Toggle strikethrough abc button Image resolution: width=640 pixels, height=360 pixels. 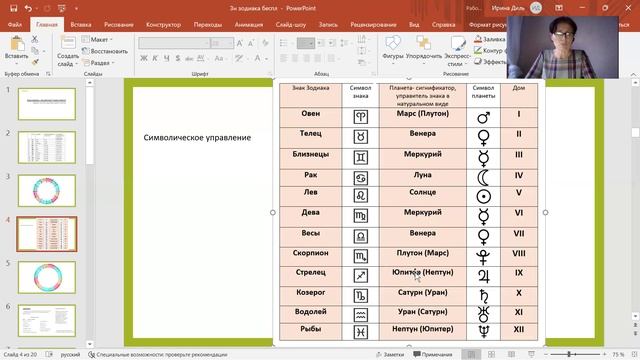(x=189, y=58)
